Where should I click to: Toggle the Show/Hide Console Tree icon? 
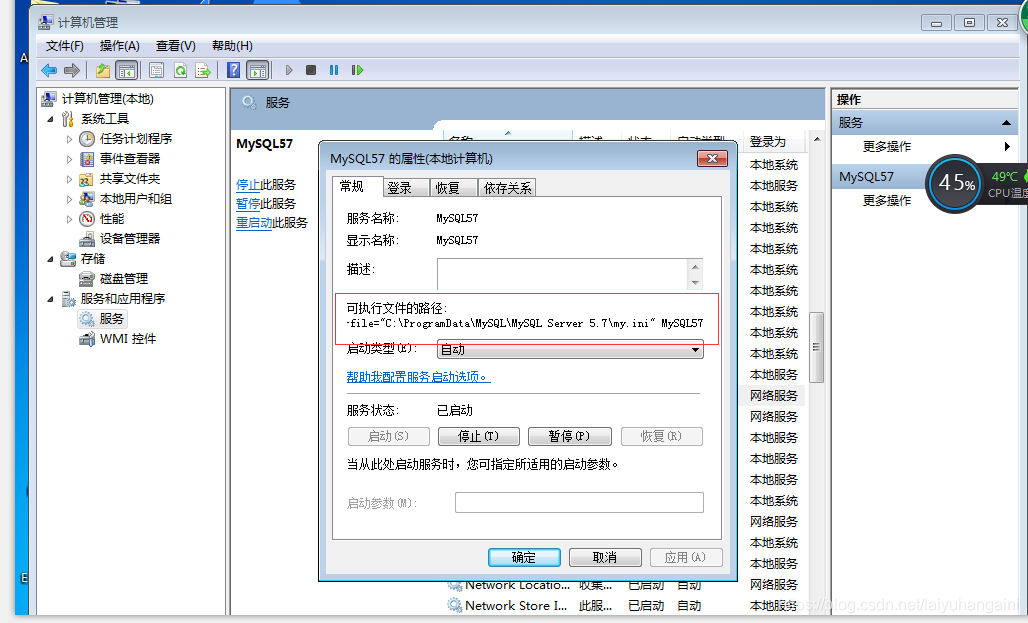pyautogui.click(x=127, y=70)
